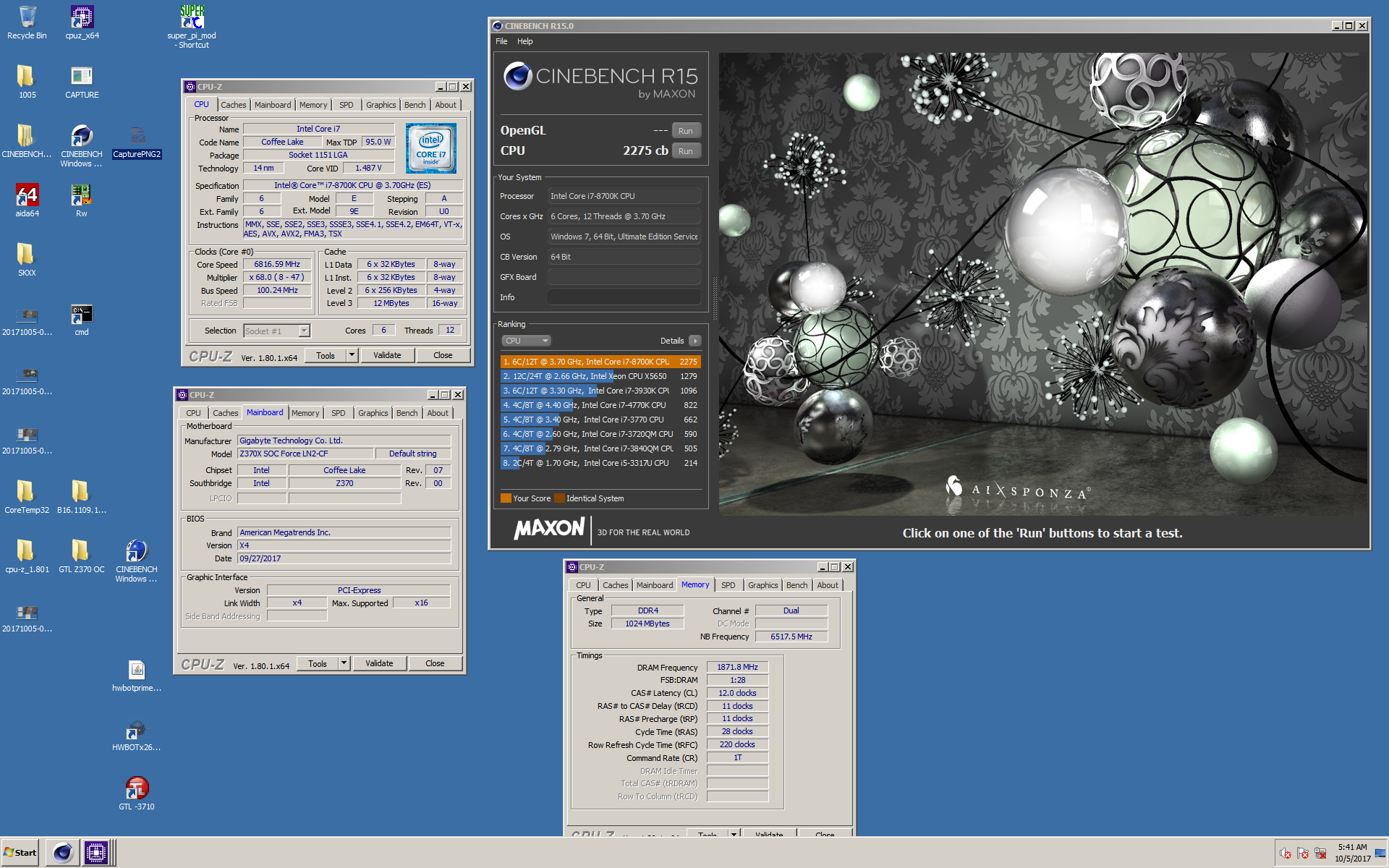Run the CPU benchmark test
This screenshot has height=868, width=1389.
tap(686, 151)
